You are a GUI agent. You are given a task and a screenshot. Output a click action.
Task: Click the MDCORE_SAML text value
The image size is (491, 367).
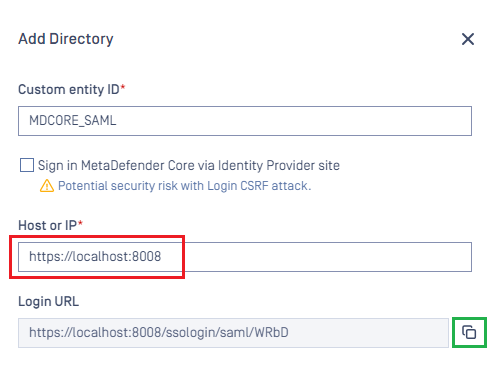point(73,120)
